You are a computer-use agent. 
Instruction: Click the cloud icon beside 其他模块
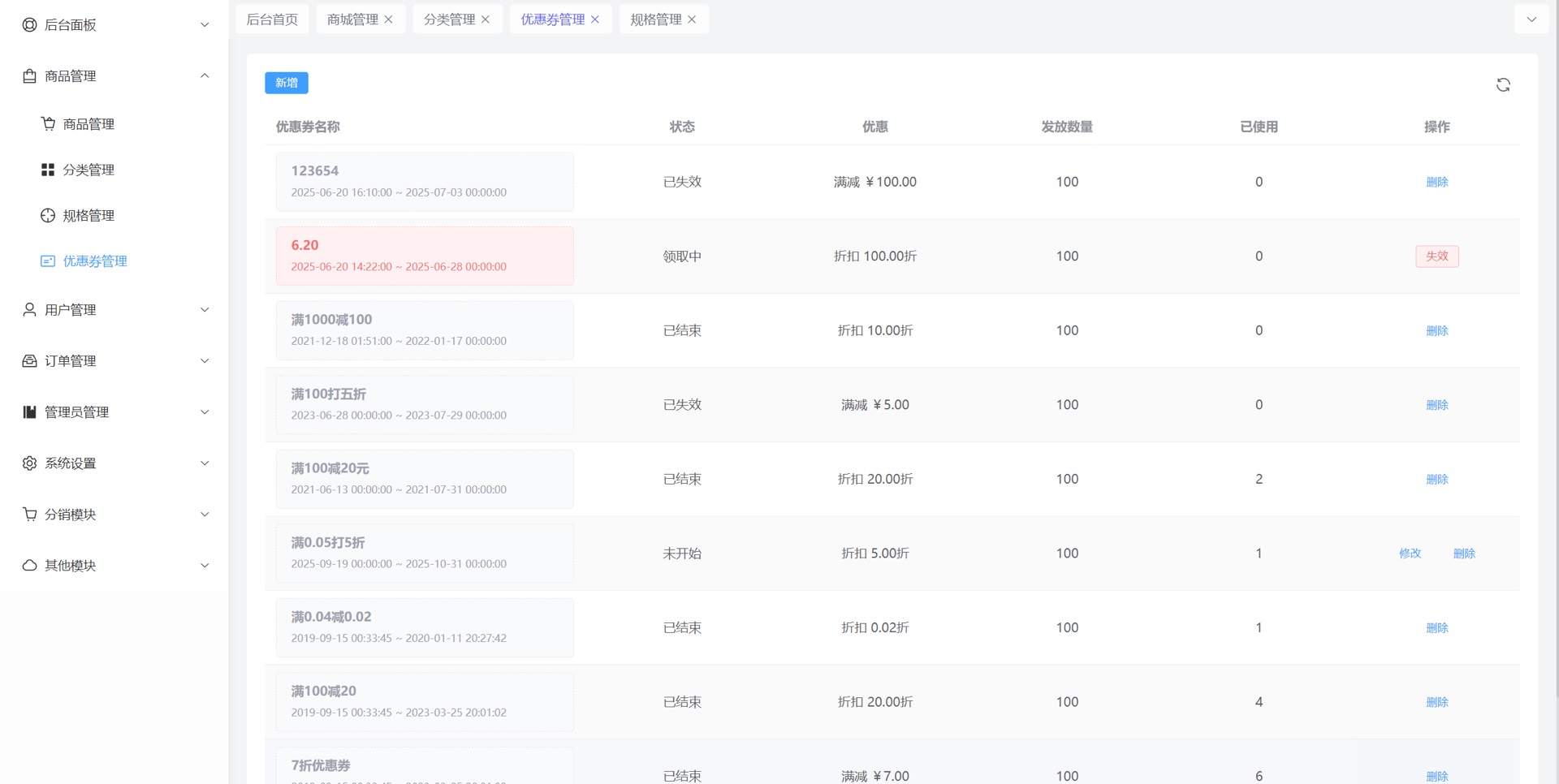pyautogui.click(x=29, y=566)
